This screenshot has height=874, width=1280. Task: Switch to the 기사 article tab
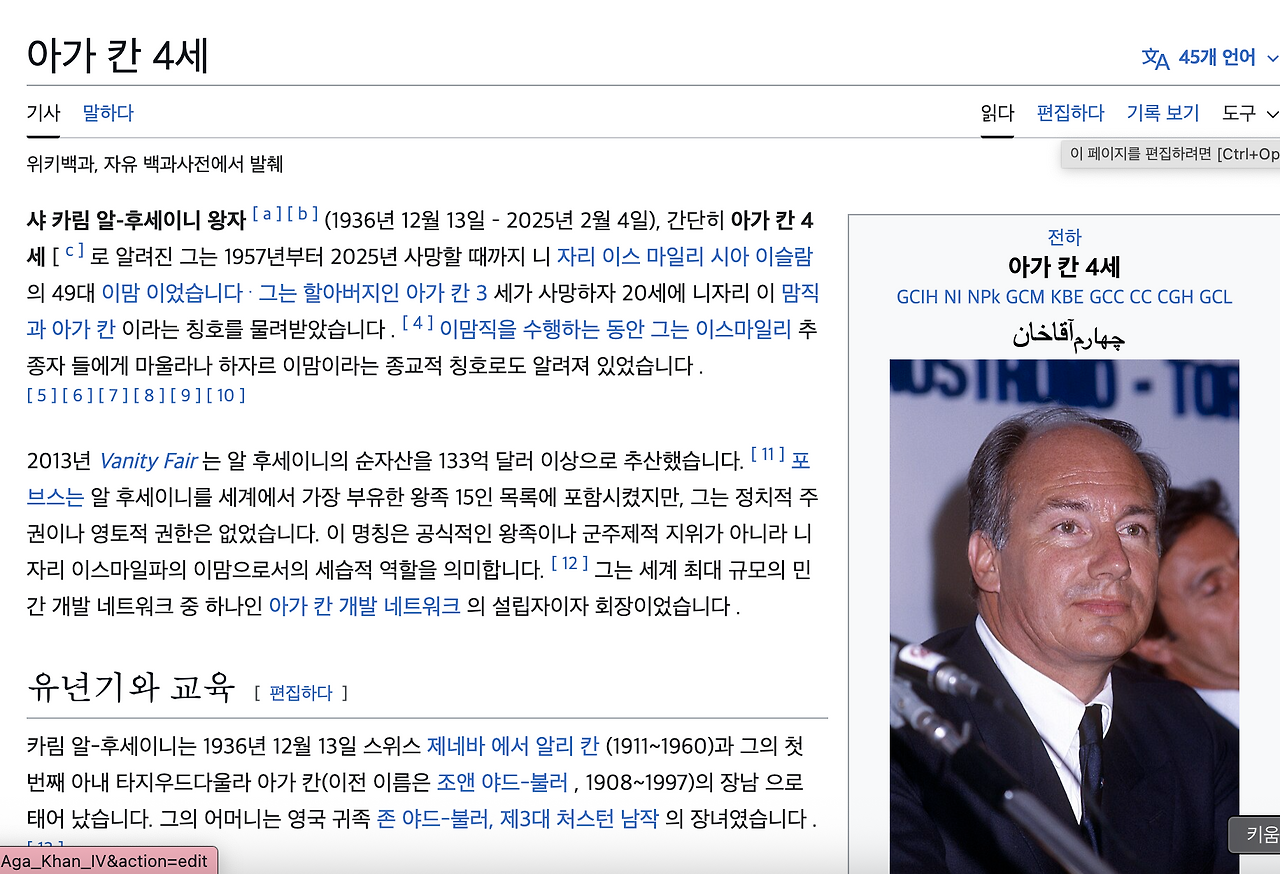point(43,113)
